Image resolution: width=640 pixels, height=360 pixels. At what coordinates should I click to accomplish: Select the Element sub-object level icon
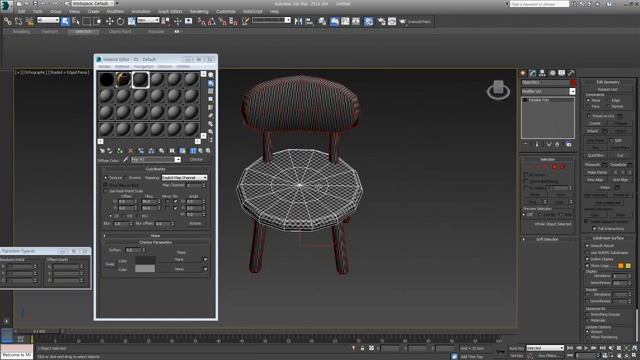pyautogui.click(x=562, y=167)
